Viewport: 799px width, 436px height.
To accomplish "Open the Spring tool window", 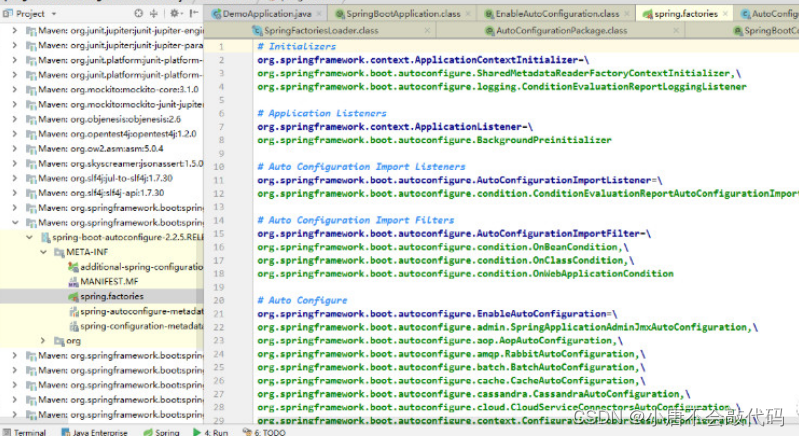I will (x=162, y=432).
